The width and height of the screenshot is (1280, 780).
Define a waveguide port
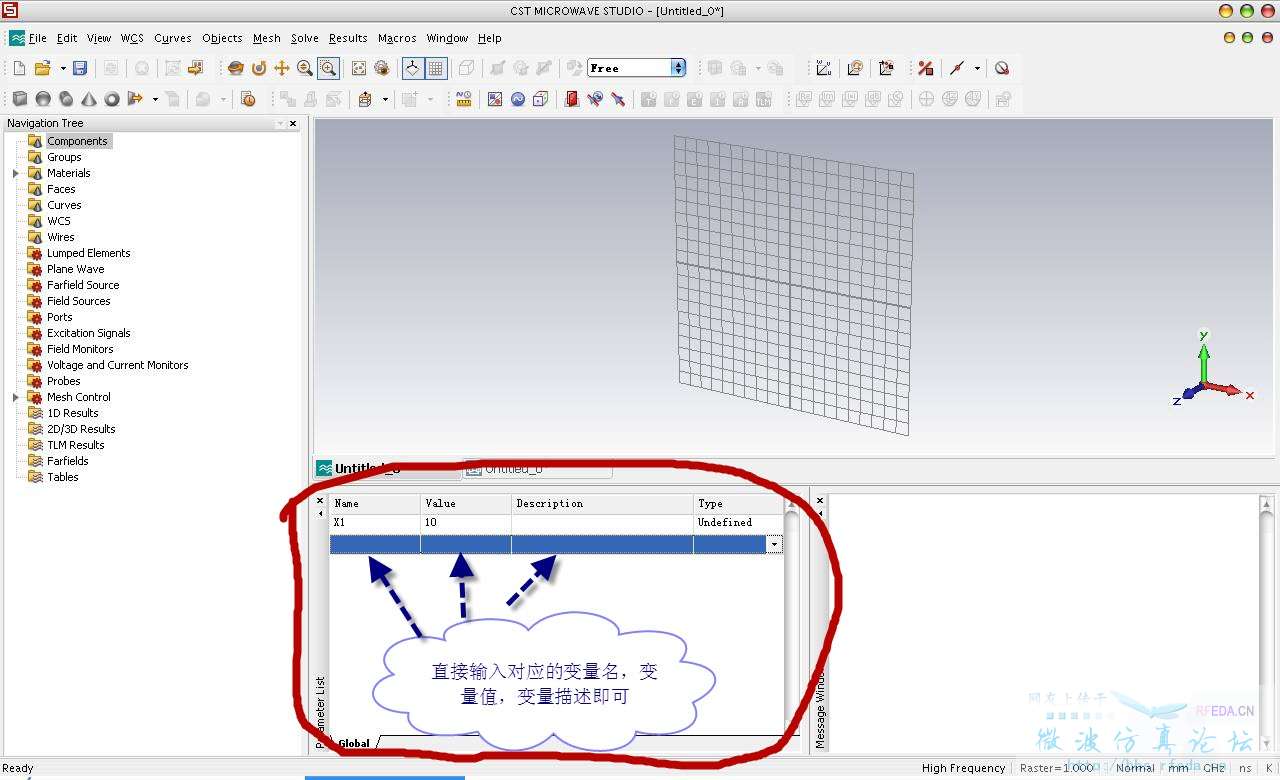[x=572, y=99]
